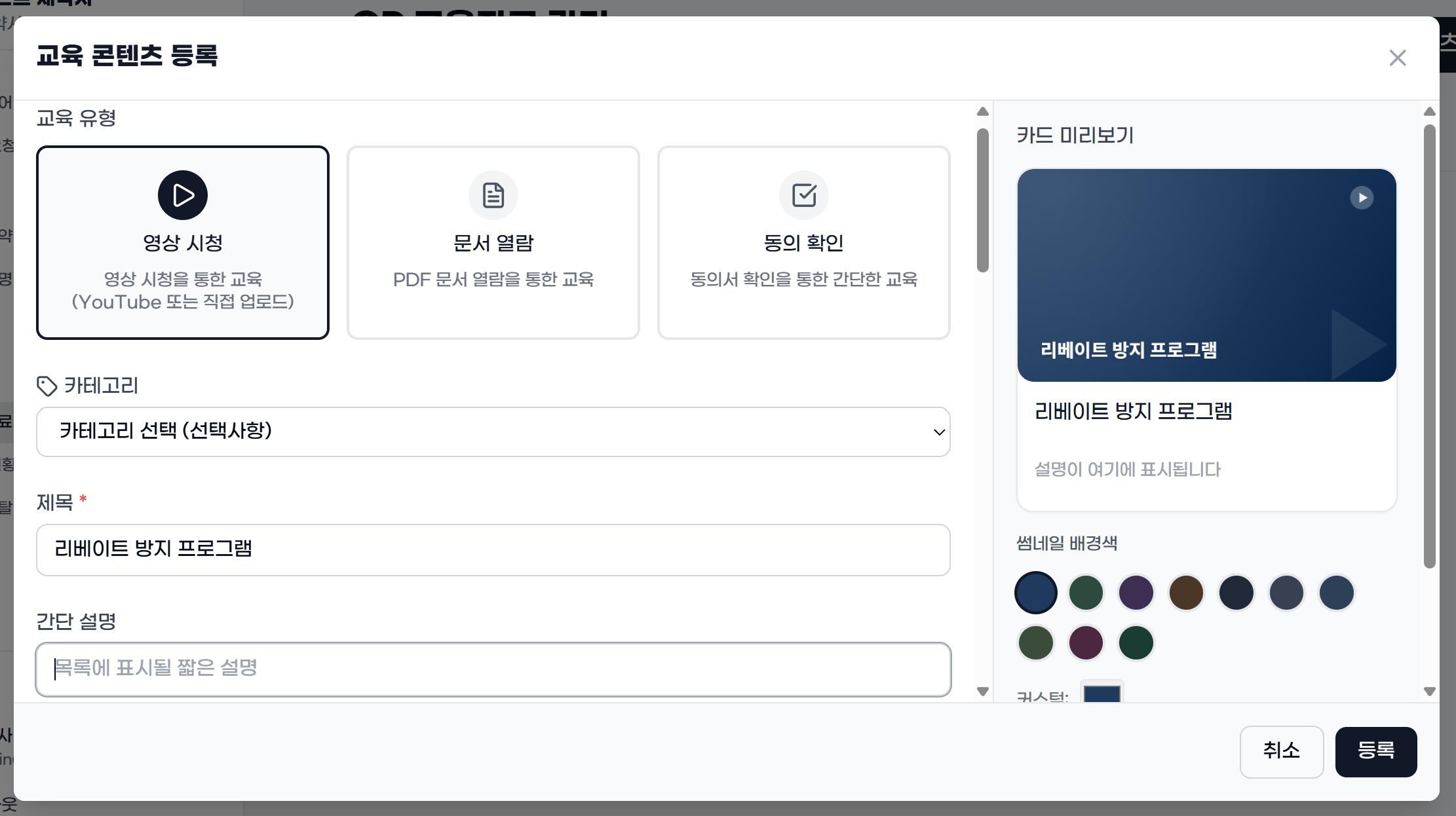
Task: Select the 영상 시청 education type
Action: [182, 242]
